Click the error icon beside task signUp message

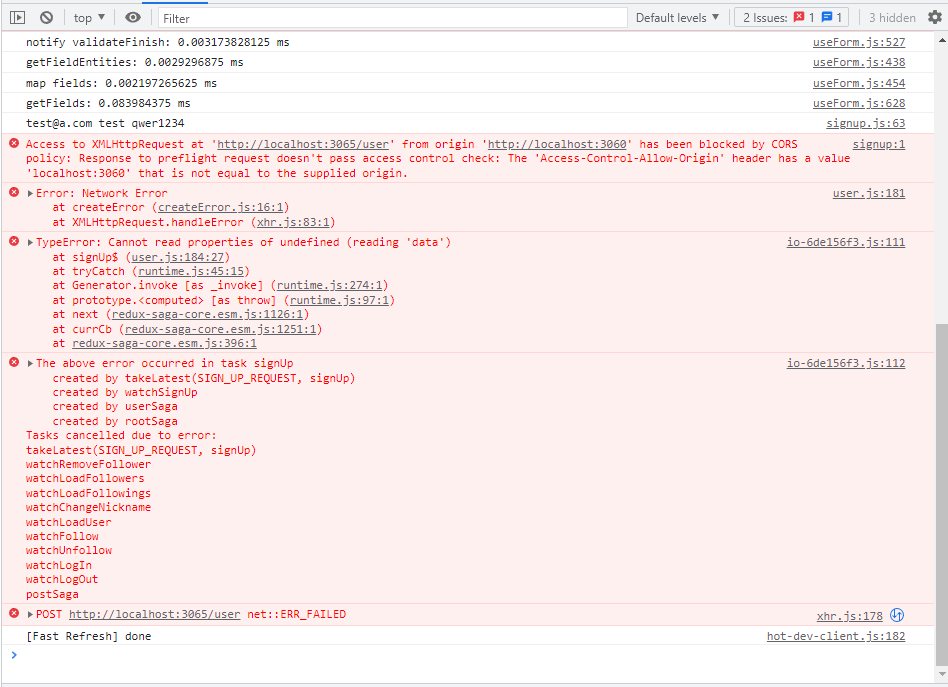tap(14, 362)
